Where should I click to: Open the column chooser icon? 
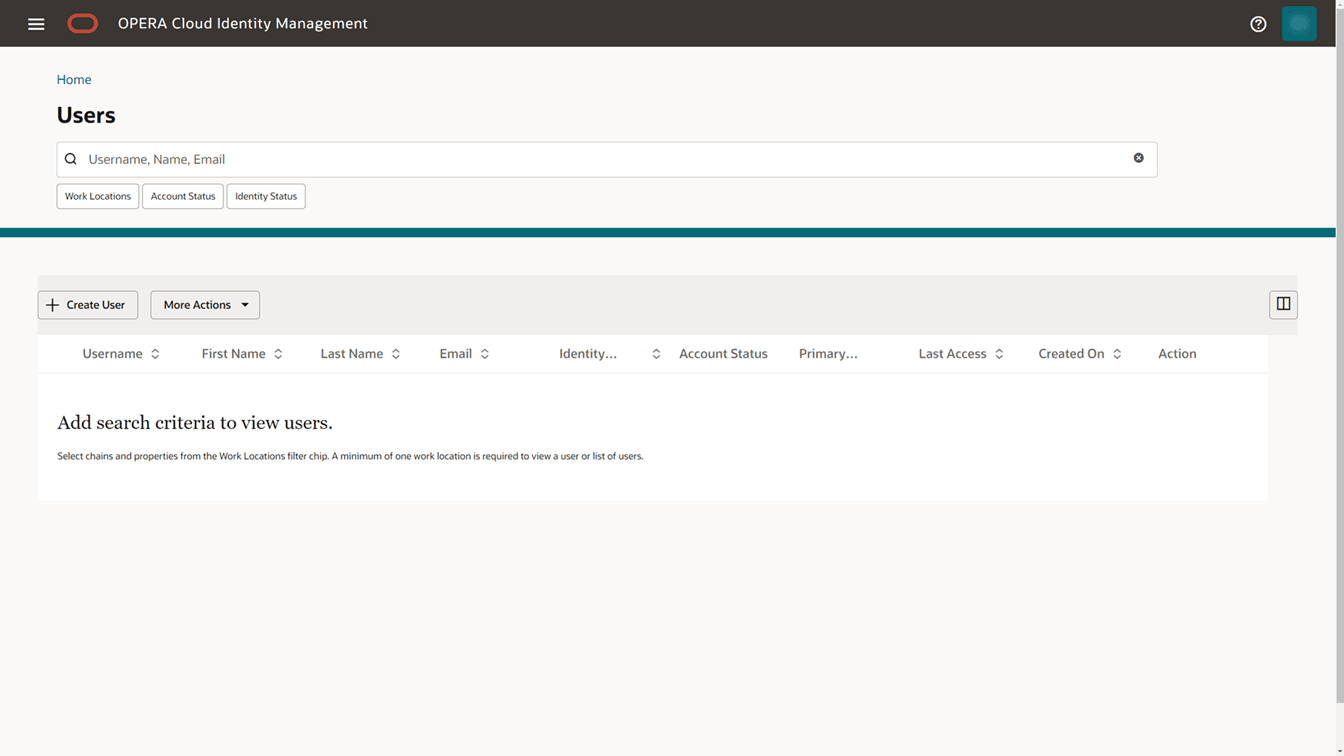pyautogui.click(x=1283, y=304)
